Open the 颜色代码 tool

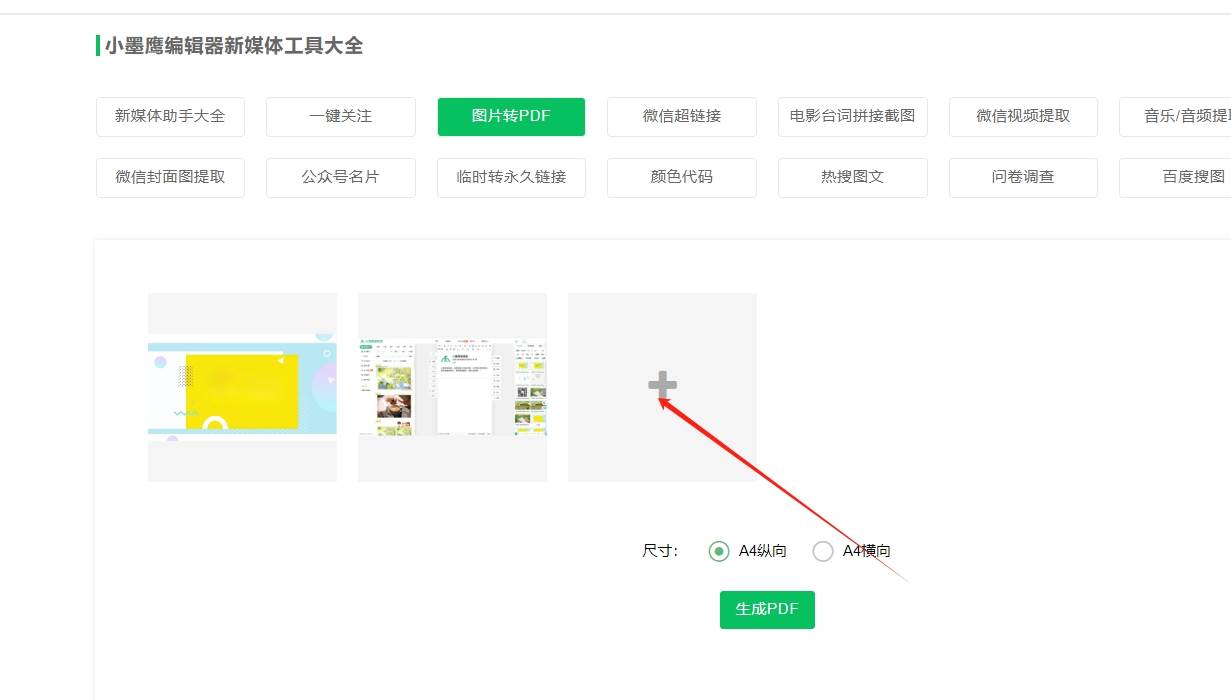[x=681, y=177]
